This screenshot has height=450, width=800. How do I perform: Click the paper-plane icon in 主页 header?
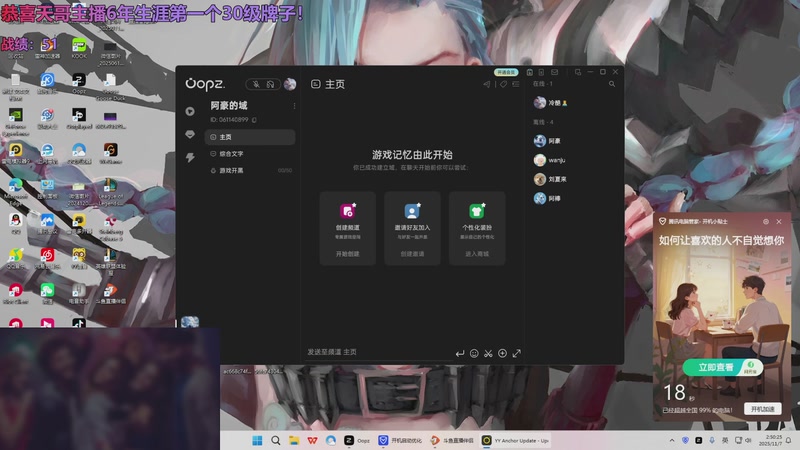[487, 84]
